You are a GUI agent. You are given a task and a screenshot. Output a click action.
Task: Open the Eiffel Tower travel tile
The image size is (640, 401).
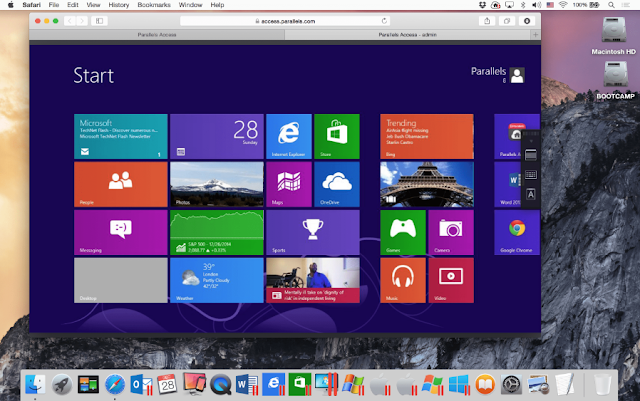427,184
